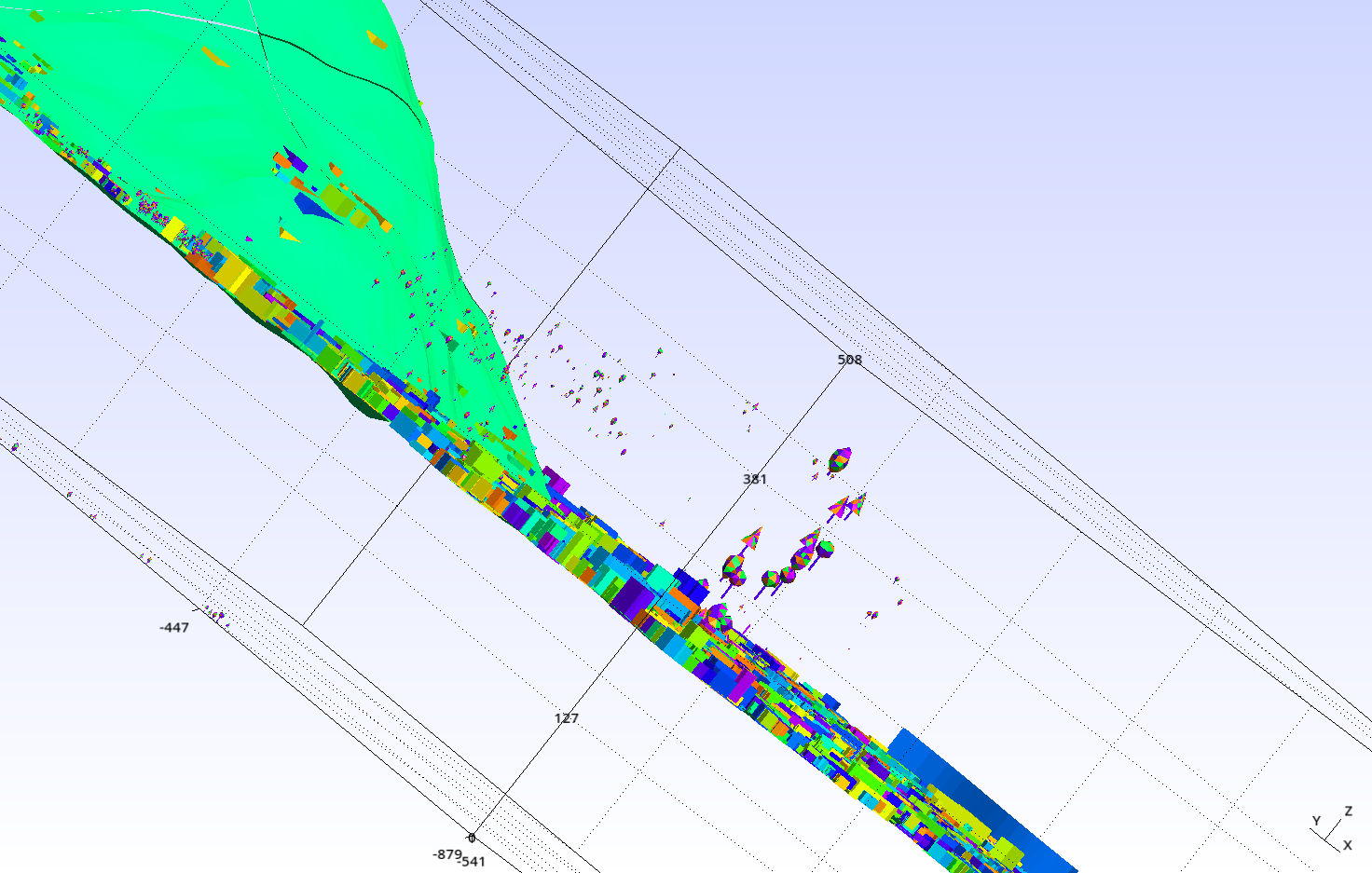Click the axis label -879
The width and height of the screenshot is (1372, 873).
pos(446,854)
